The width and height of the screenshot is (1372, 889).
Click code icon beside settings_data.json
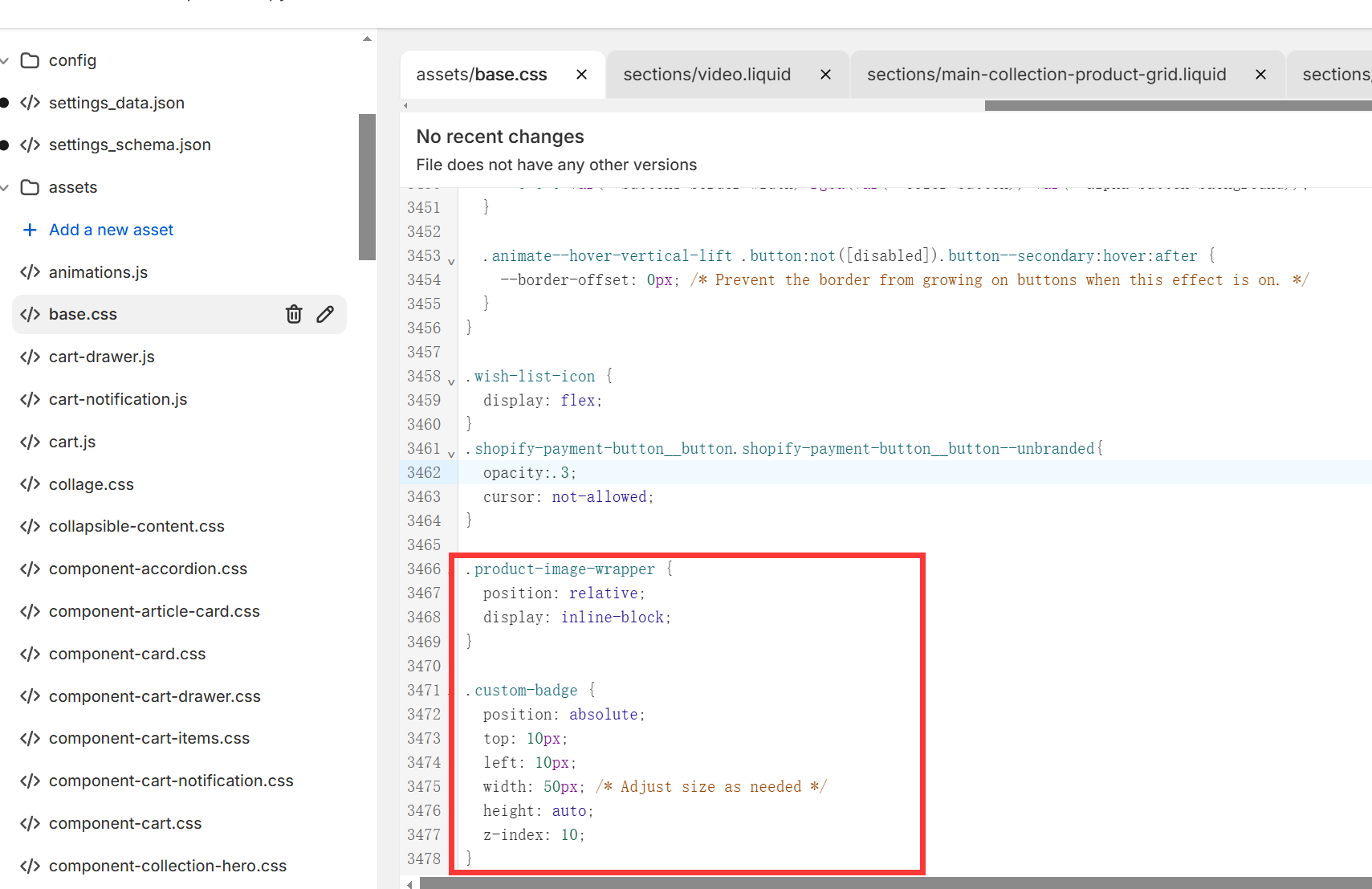click(30, 103)
